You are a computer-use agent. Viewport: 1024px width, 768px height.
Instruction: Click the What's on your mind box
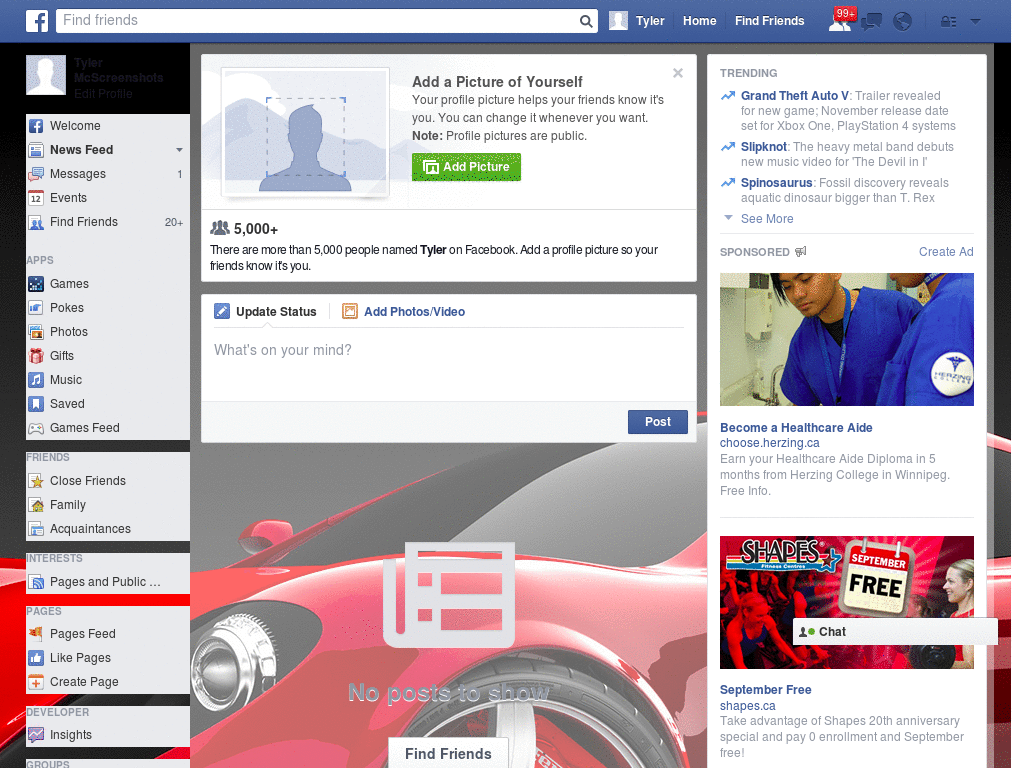point(449,362)
